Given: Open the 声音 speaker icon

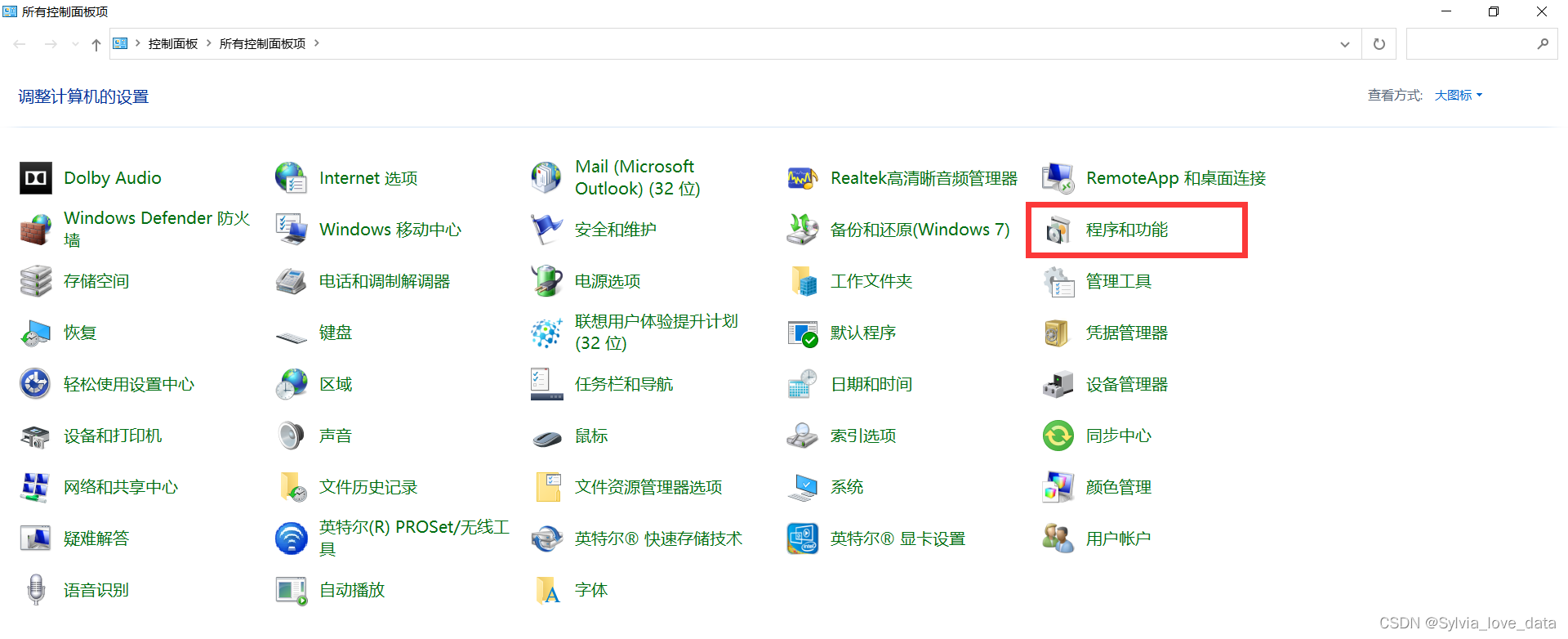Looking at the screenshot, I should [292, 436].
